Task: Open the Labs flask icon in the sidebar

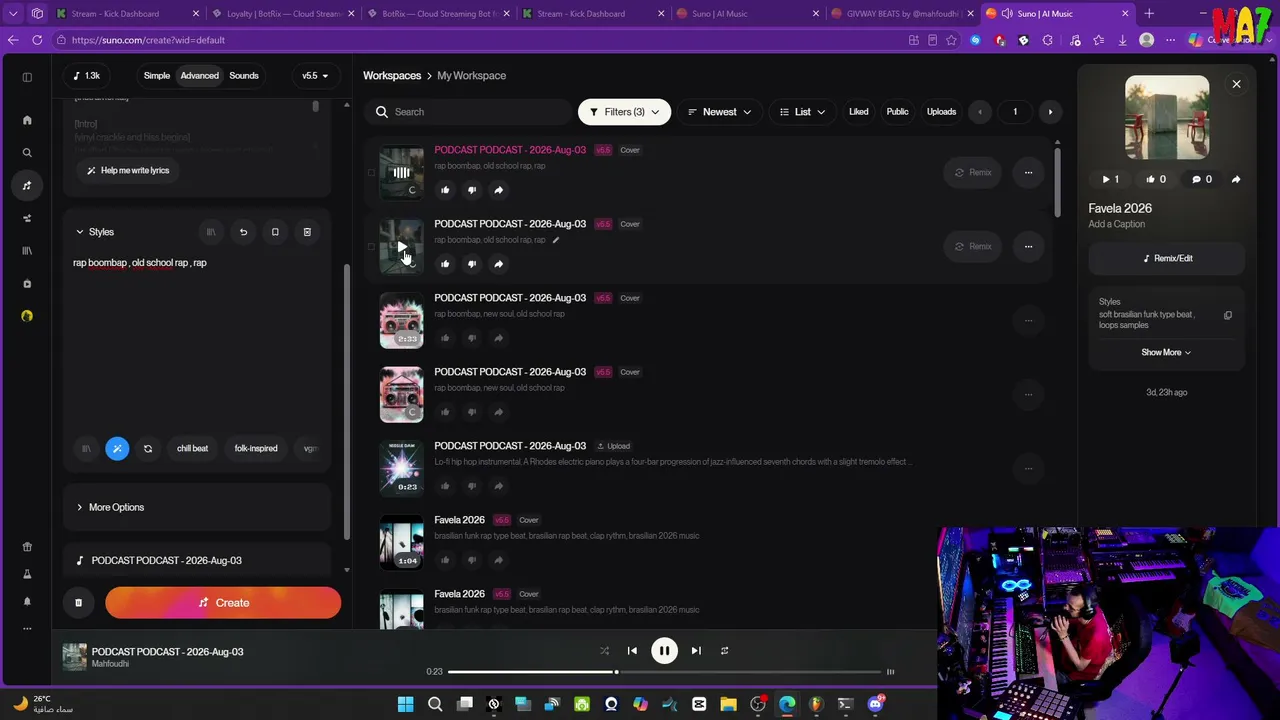Action: (x=27, y=574)
